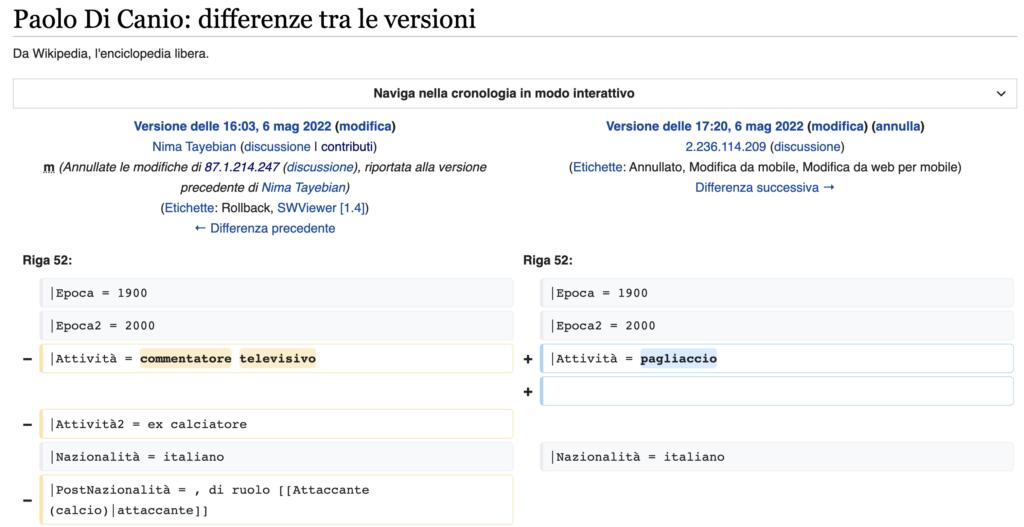Click left '|Epoca2 = 2000' line
Viewport: 1024px width, 527px height.
tap(276, 326)
